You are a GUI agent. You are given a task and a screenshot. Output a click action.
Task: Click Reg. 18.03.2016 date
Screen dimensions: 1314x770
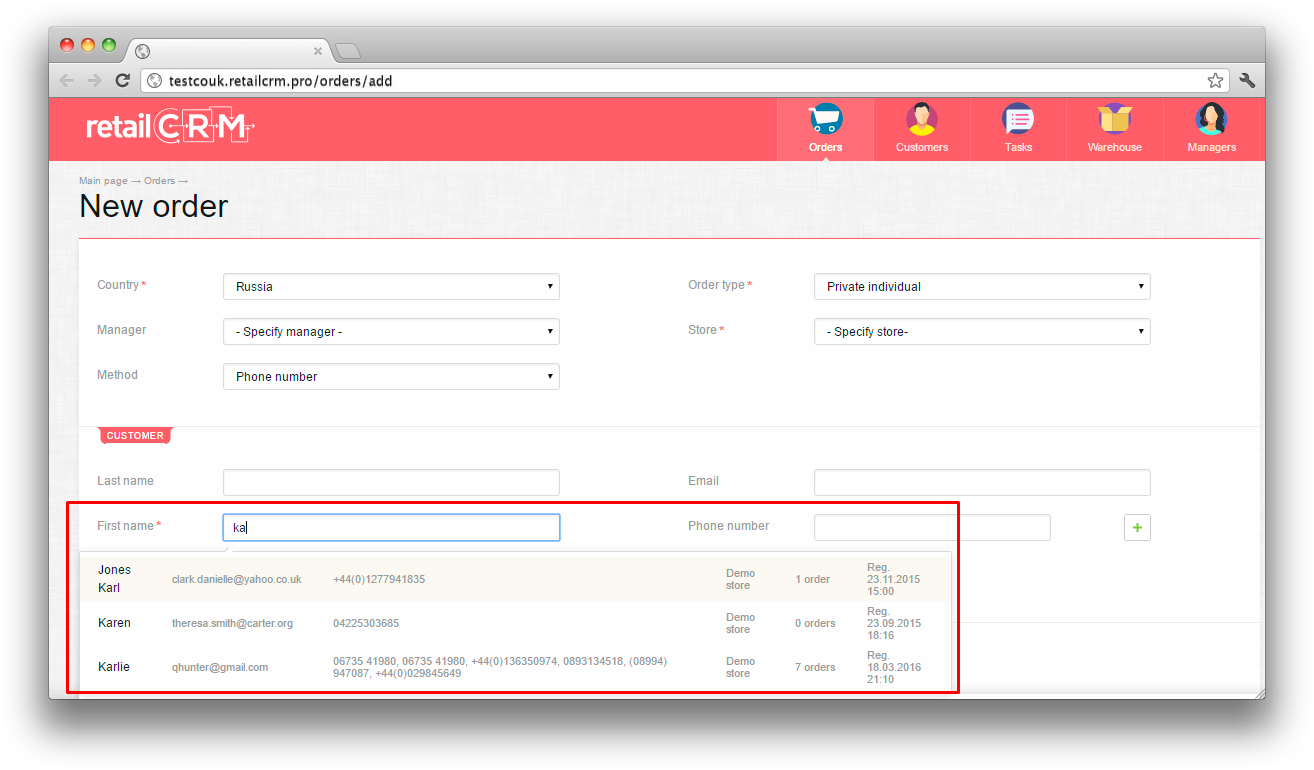[893, 667]
